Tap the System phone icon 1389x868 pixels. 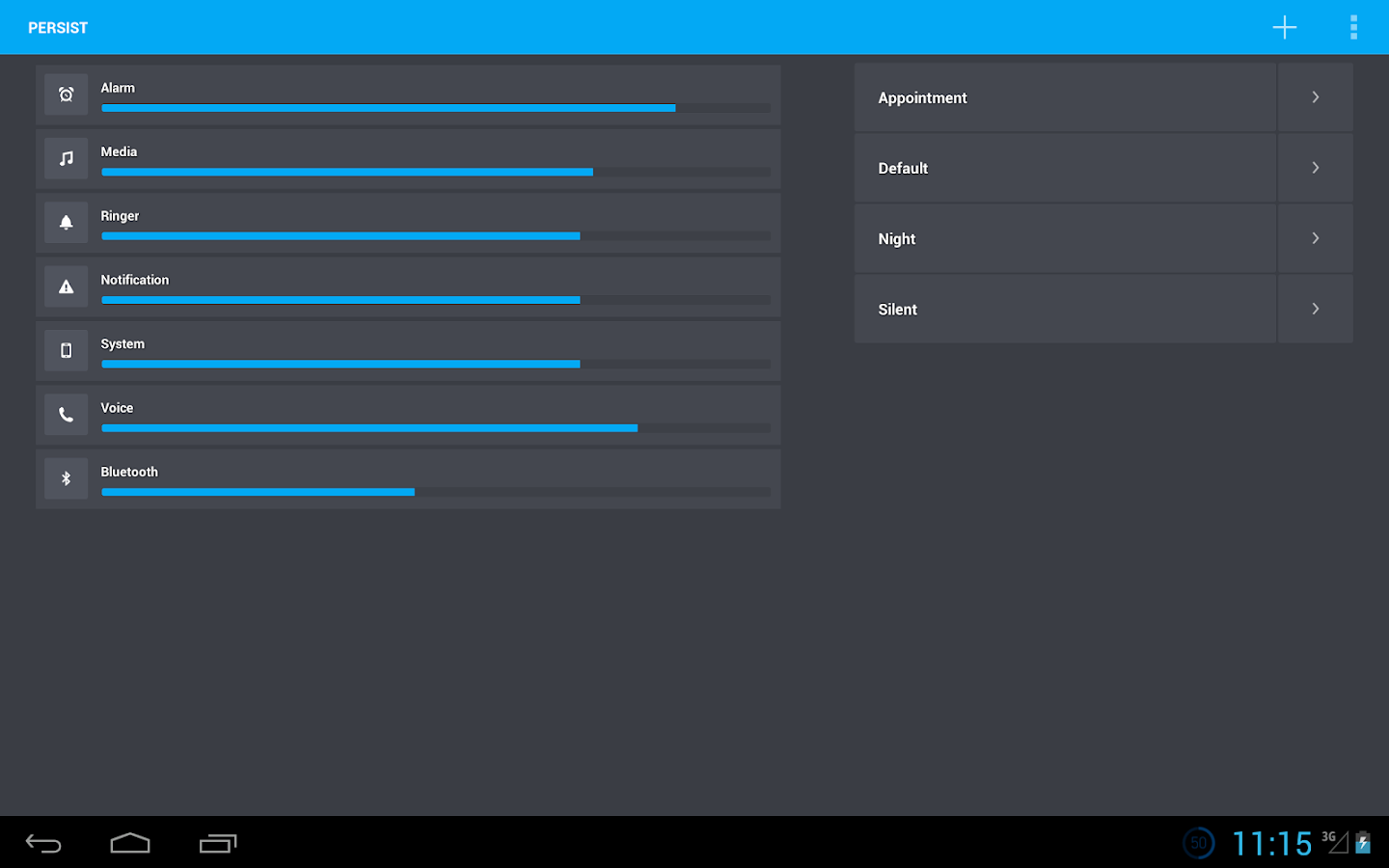coord(66,350)
